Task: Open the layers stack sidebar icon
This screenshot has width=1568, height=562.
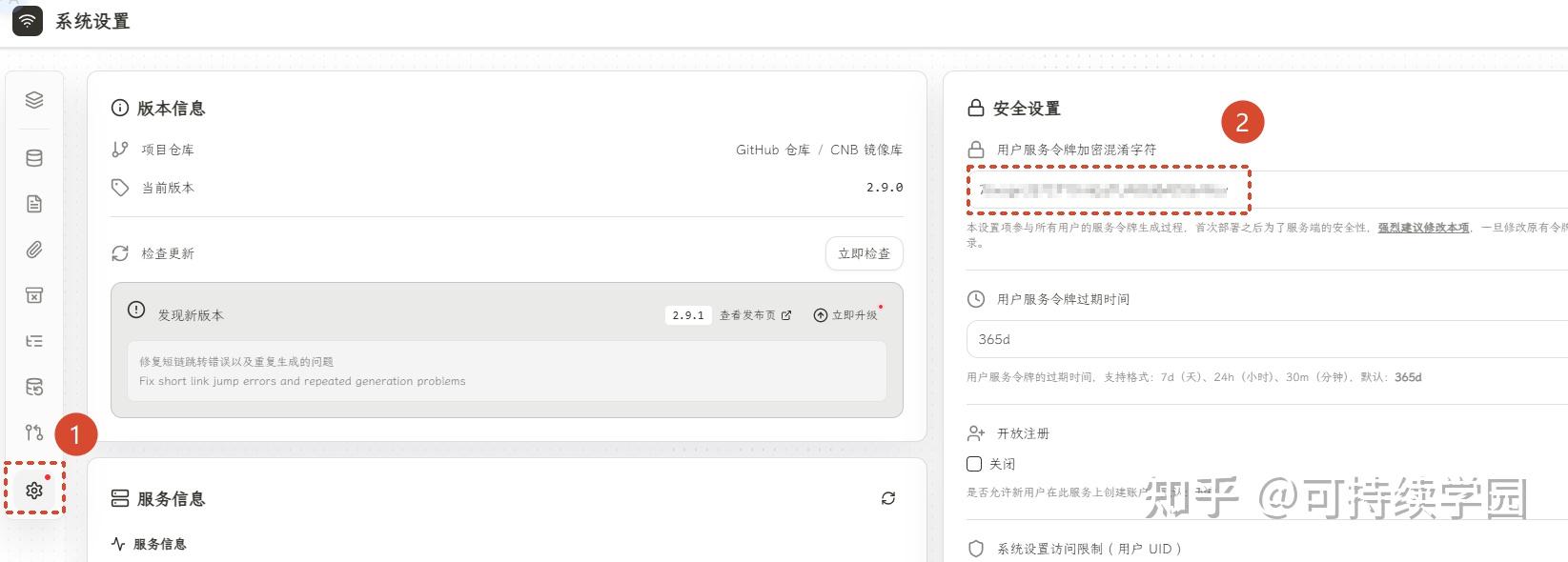Action: pos(34,100)
